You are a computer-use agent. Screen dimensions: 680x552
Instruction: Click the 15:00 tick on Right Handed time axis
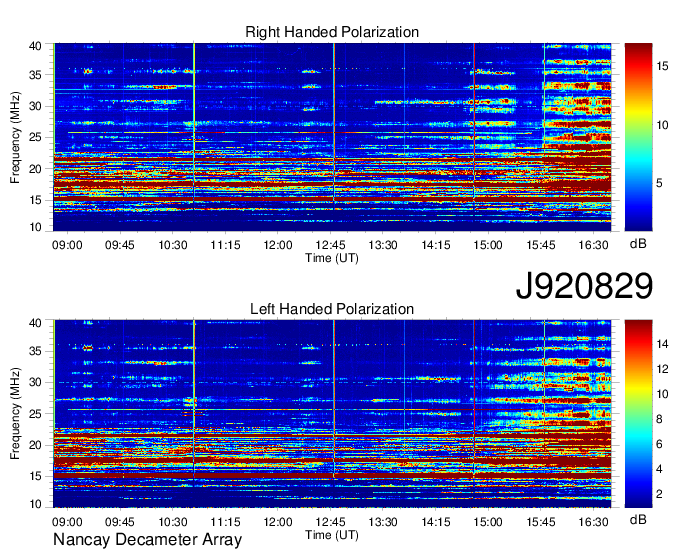point(488,245)
